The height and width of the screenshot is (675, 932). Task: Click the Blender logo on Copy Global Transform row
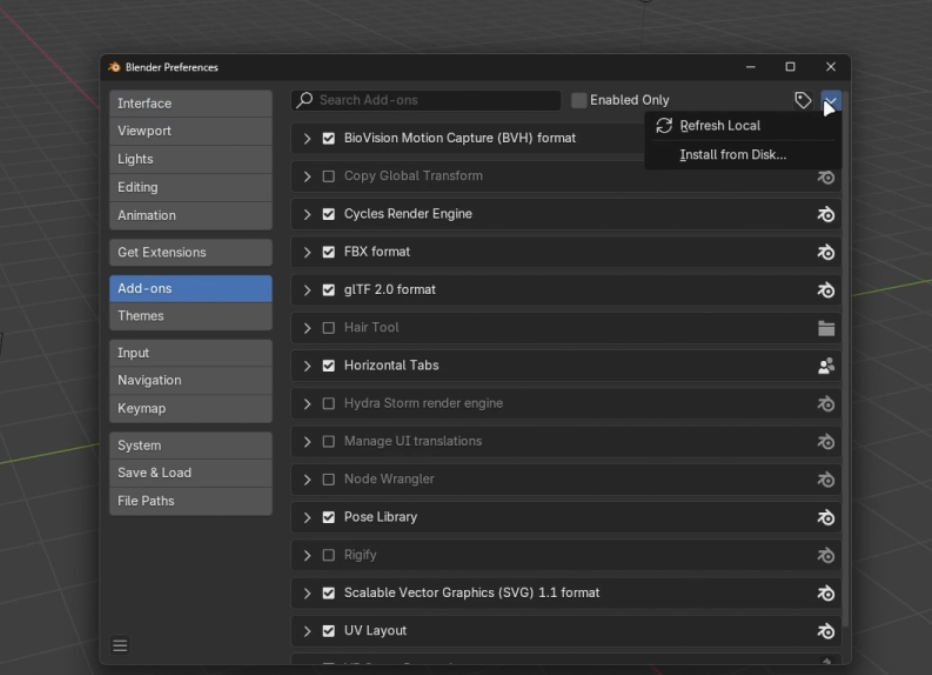coord(826,176)
